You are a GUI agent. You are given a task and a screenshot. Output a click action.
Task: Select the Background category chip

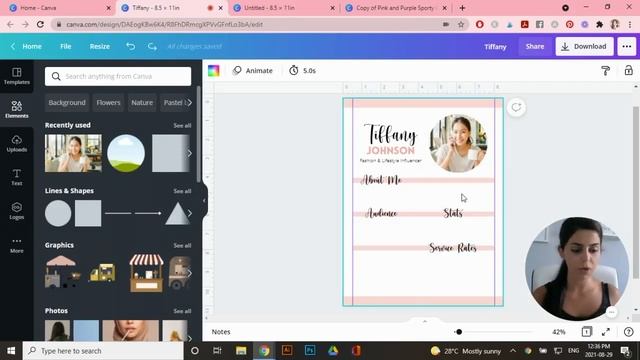click(67, 102)
